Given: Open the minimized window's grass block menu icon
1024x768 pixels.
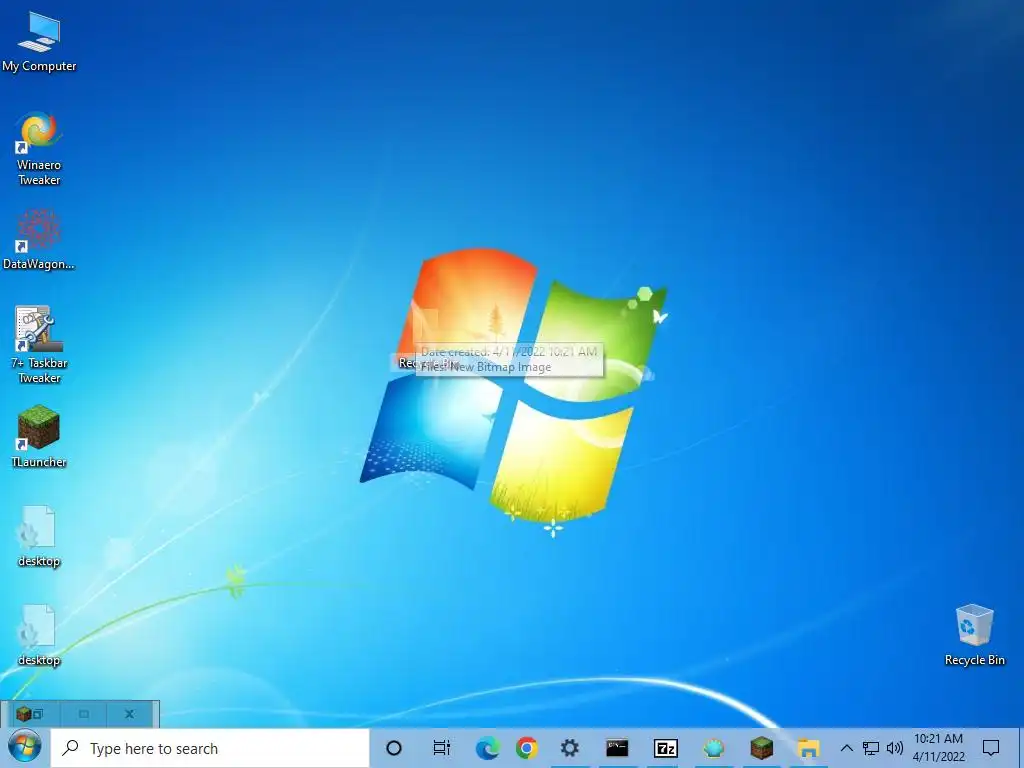Looking at the screenshot, I should [24, 714].
